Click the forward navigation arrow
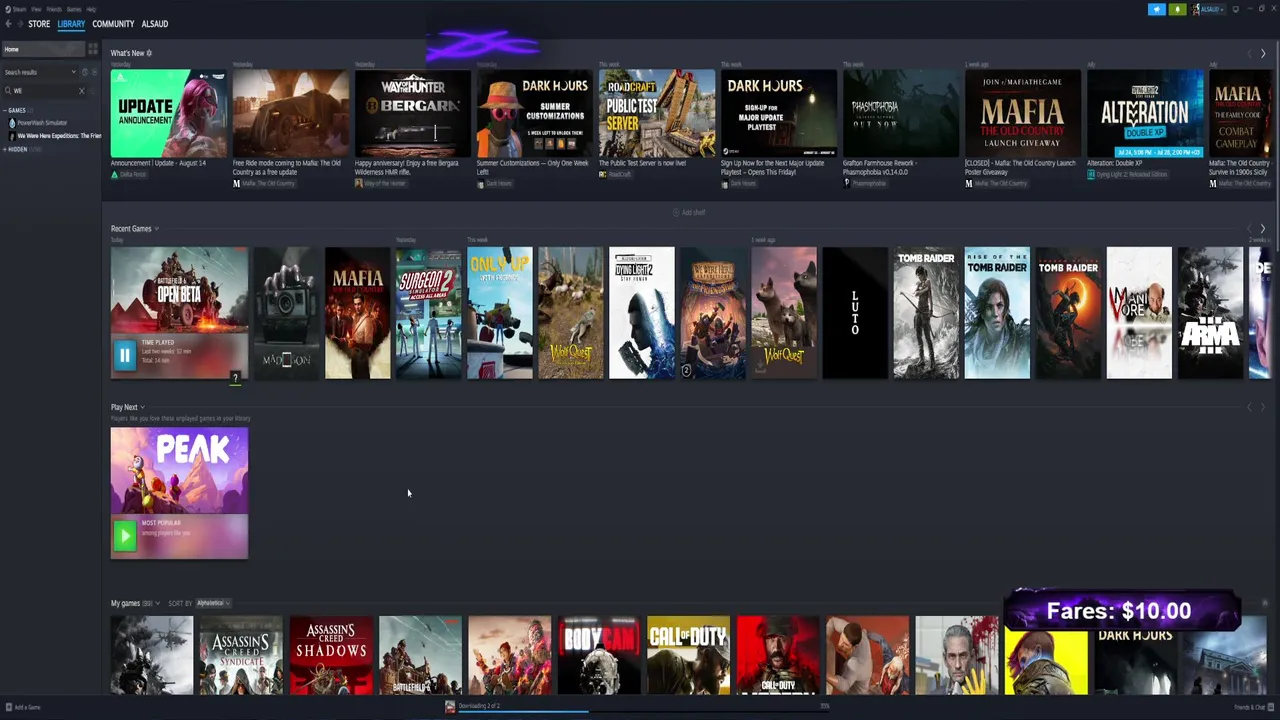 (20, 24)
